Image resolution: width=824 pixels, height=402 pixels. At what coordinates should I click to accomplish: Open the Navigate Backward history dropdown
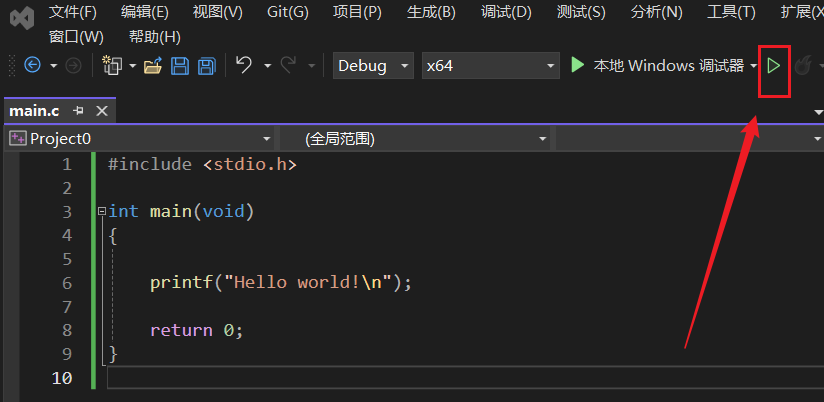click(x=54, y=66)
